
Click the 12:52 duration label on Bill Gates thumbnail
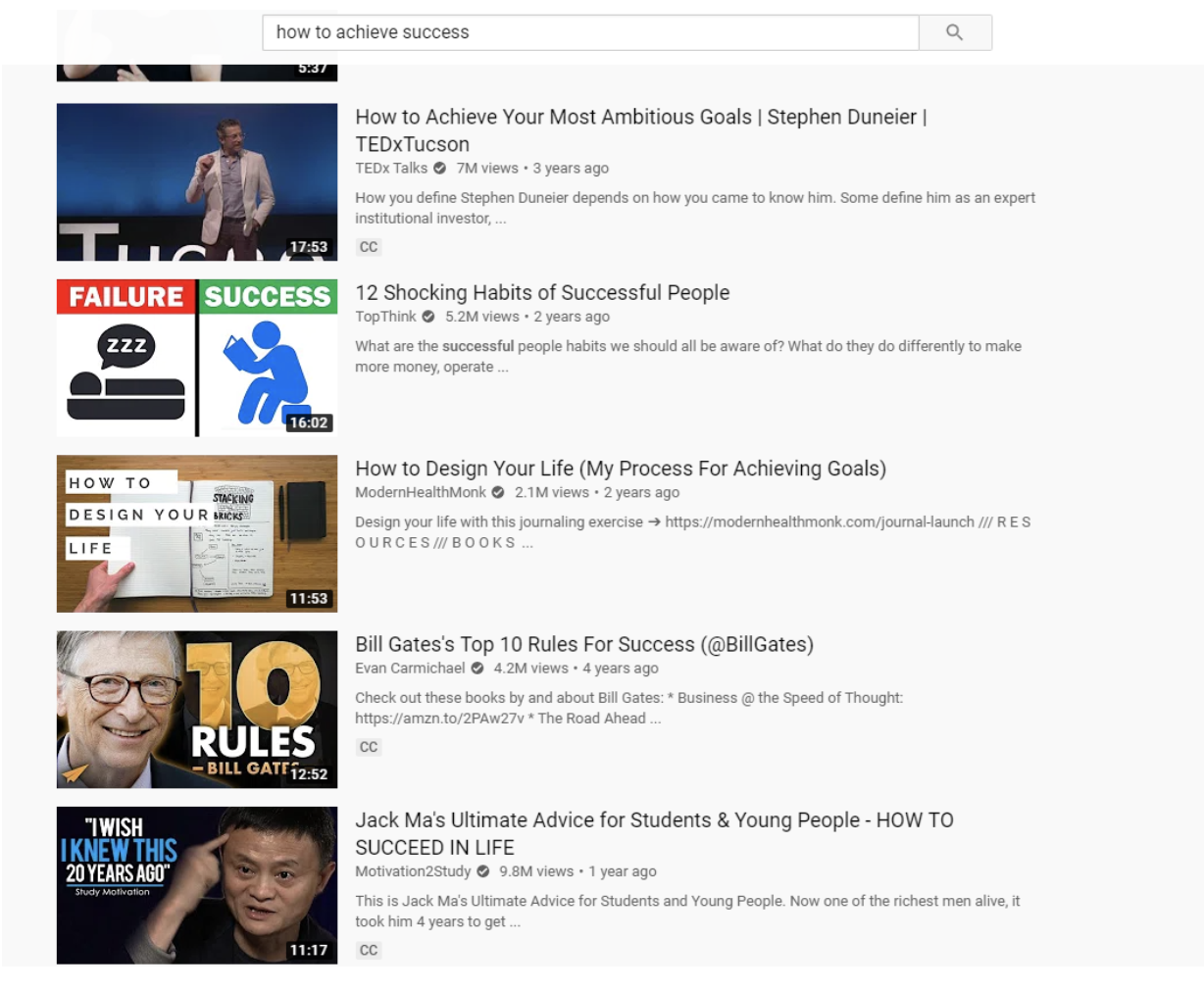click(x=308, y=773)
